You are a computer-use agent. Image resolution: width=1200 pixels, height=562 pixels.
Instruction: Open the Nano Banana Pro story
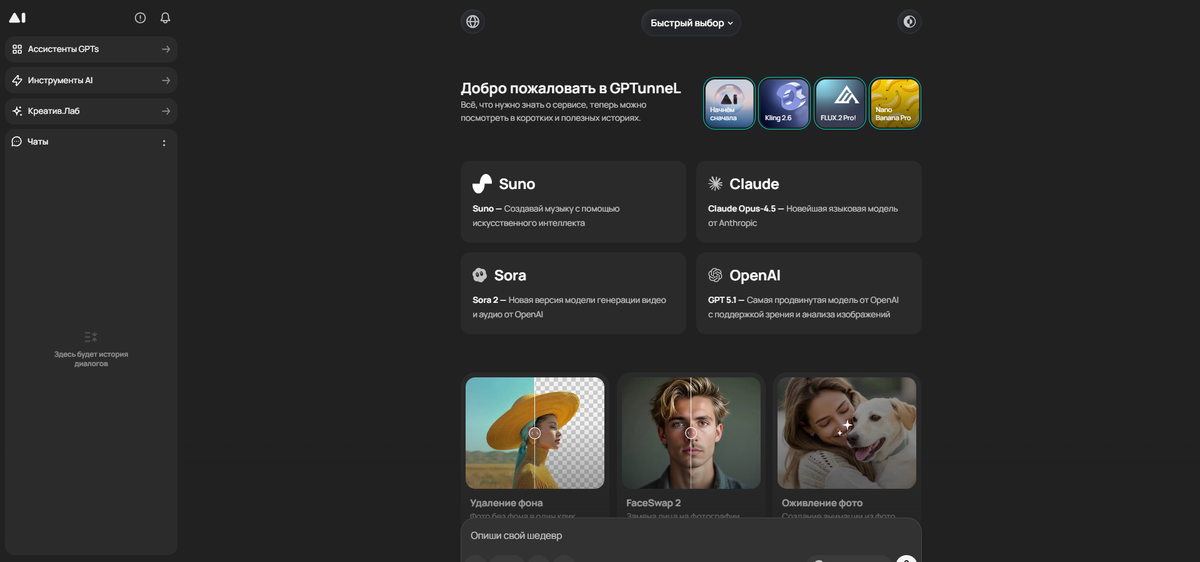click(x=895, y=104)
